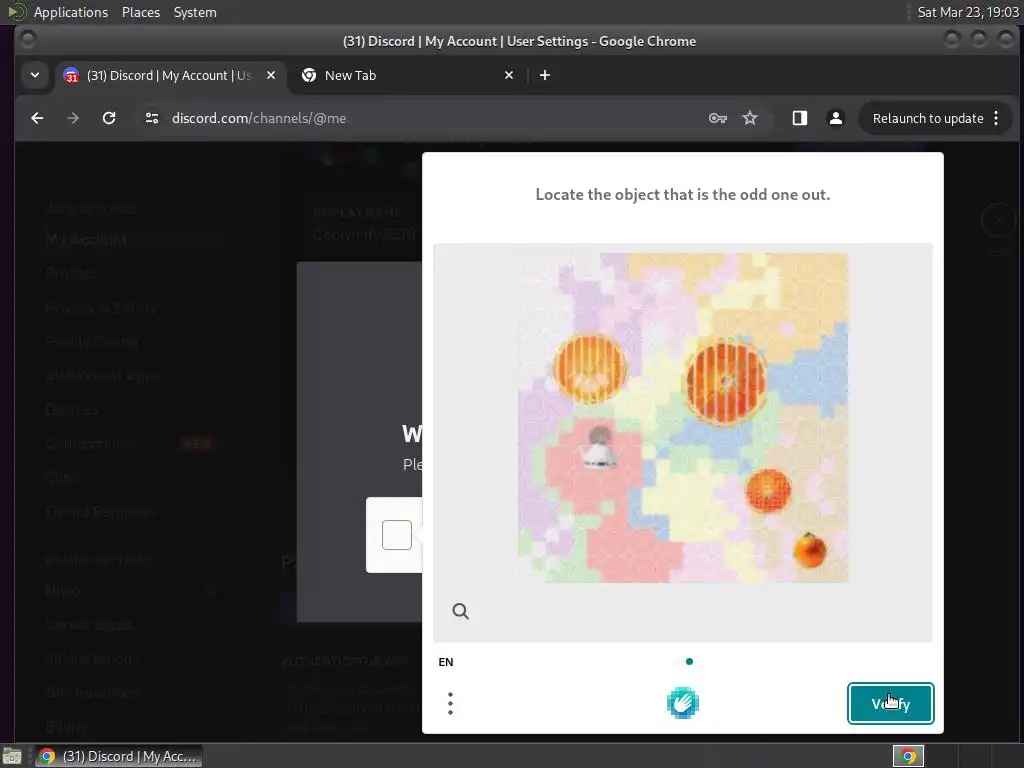This screenshot has height=768, width=1024.
Task: Open the site information icon in address bar
Action: (152, 118)
